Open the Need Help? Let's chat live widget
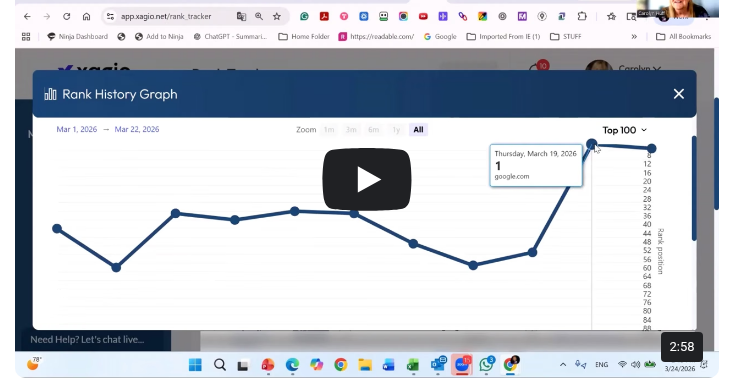This screenshot has width=735, height=378. (96, 340)
